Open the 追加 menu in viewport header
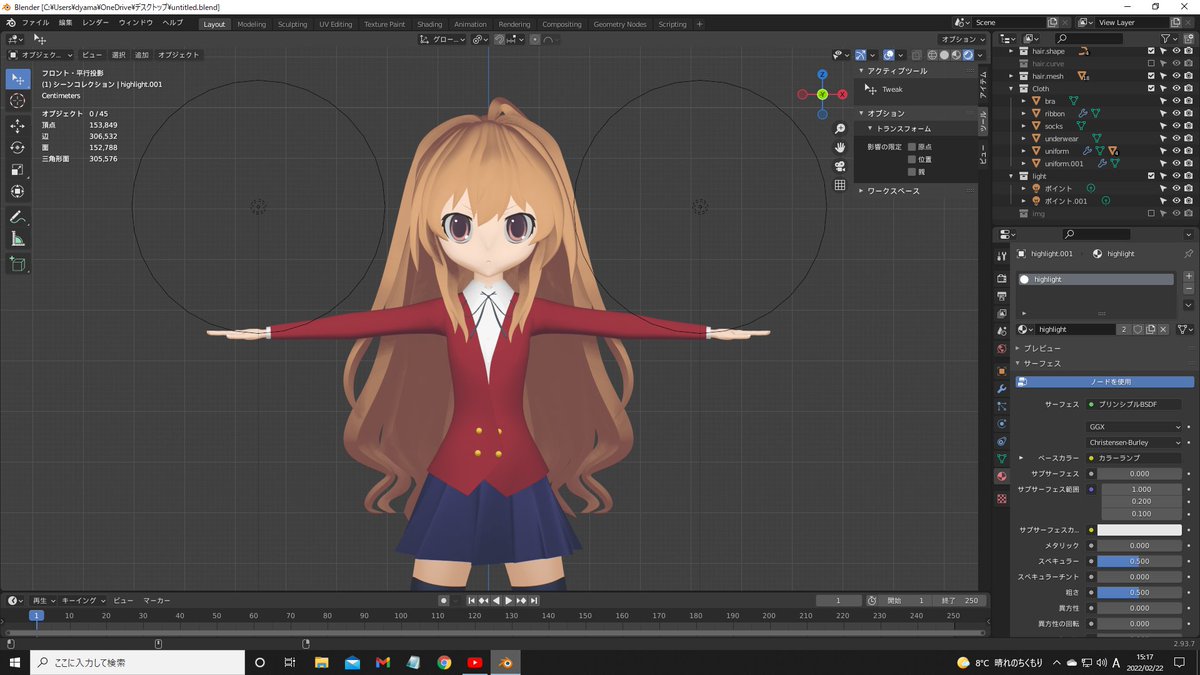The image size is (1200, 675). pyautogui.click(x=142, y=55)
